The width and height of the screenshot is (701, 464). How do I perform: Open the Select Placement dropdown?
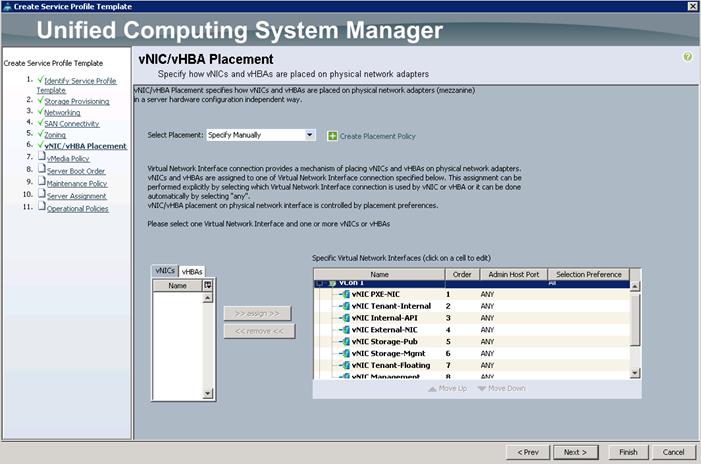click(309, 135)
